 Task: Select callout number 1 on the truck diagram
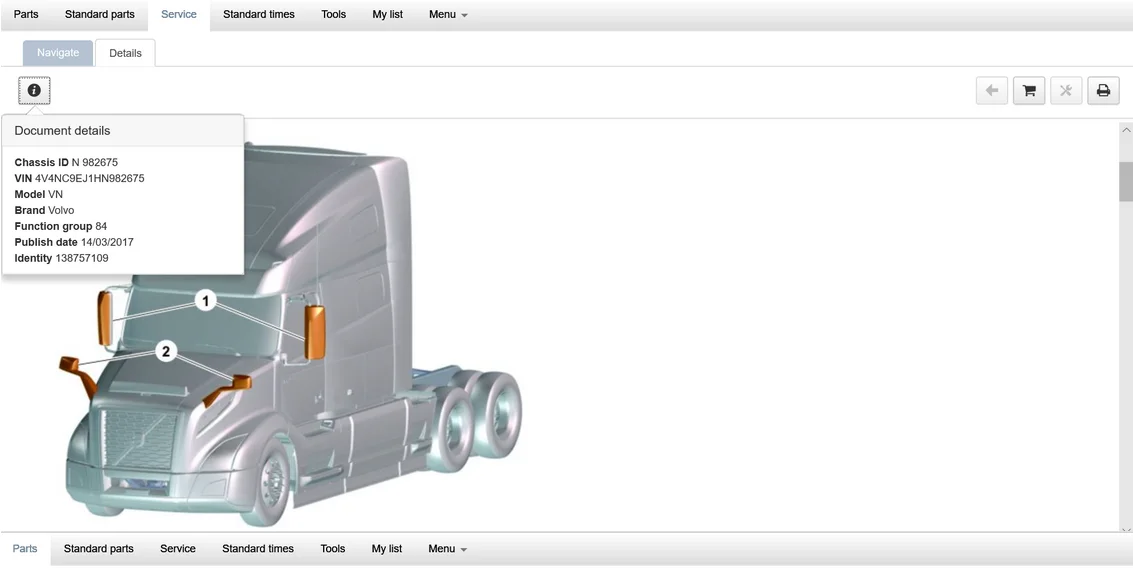(206, 300)
